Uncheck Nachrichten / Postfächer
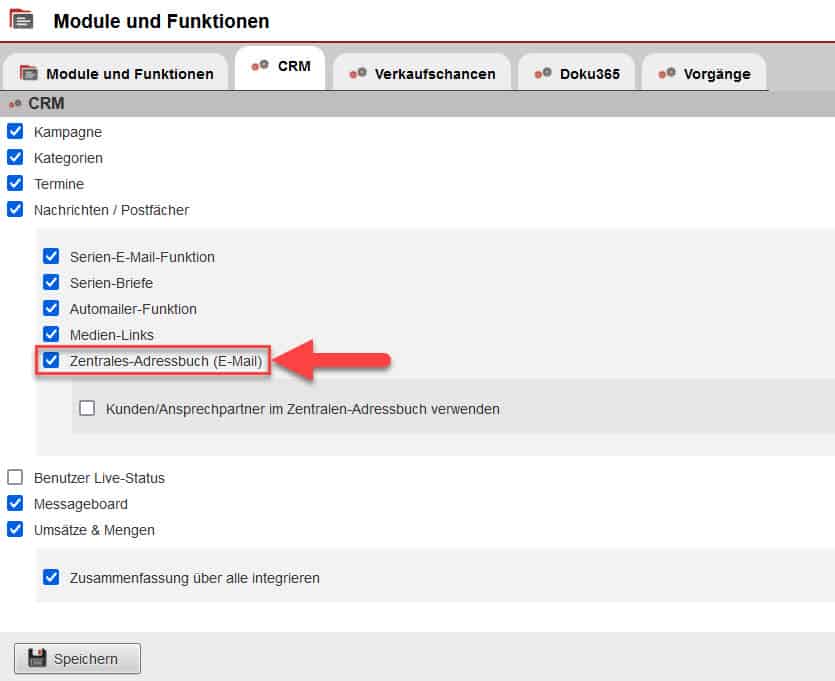 pyautogui.click(x=15, y=209)
